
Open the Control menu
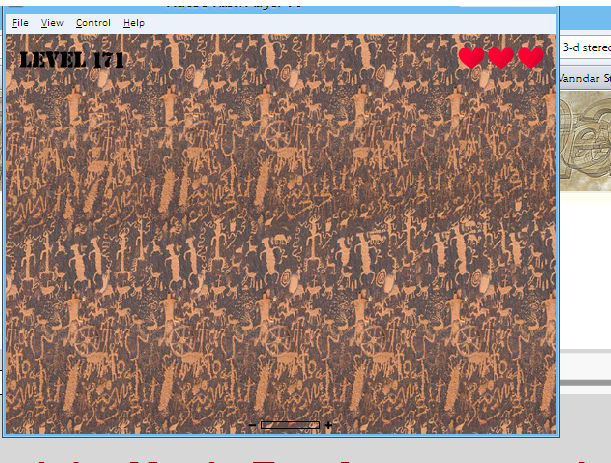pyautogui.click(x=93, y=23)
